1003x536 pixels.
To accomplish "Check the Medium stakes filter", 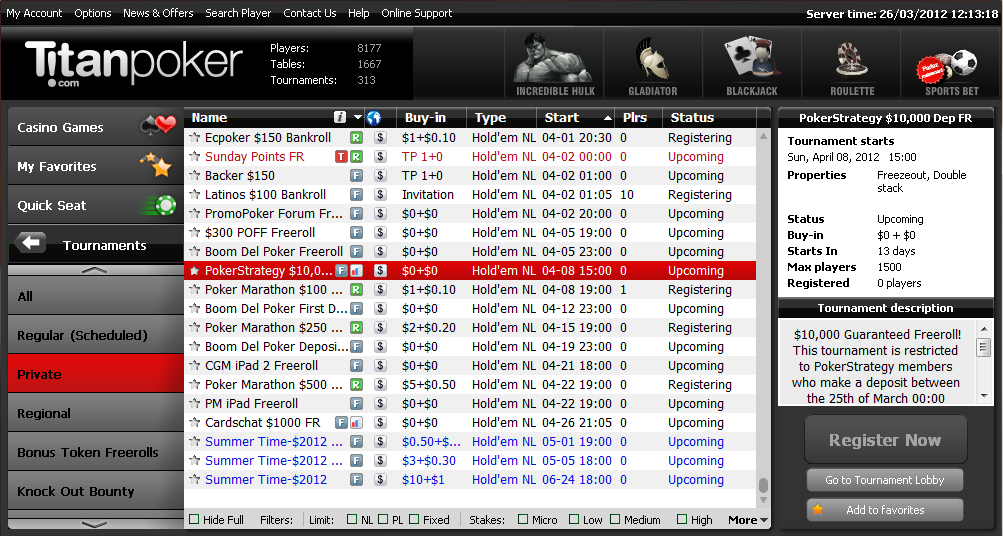I will (615, 519).
